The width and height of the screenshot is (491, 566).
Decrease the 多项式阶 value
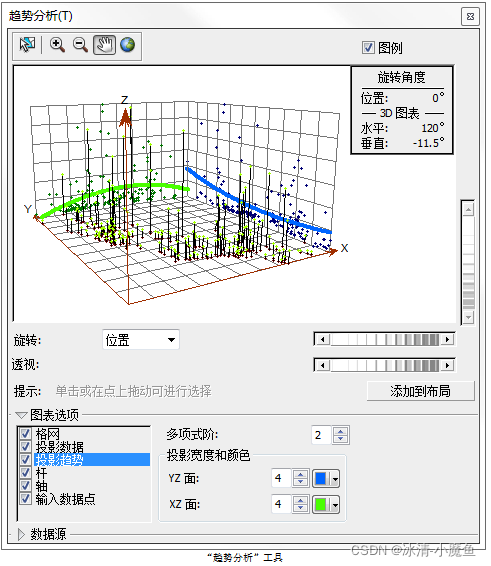click(340, 439)
